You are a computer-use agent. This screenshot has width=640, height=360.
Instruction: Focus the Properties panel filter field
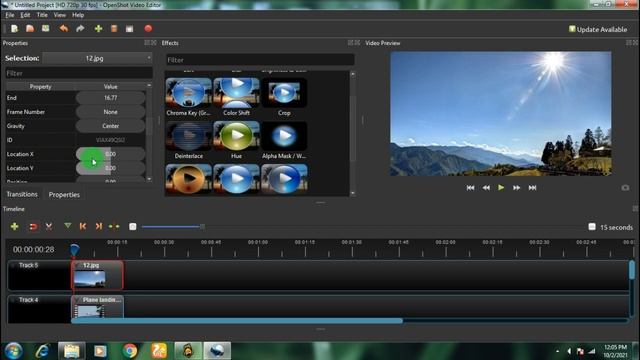78,73
